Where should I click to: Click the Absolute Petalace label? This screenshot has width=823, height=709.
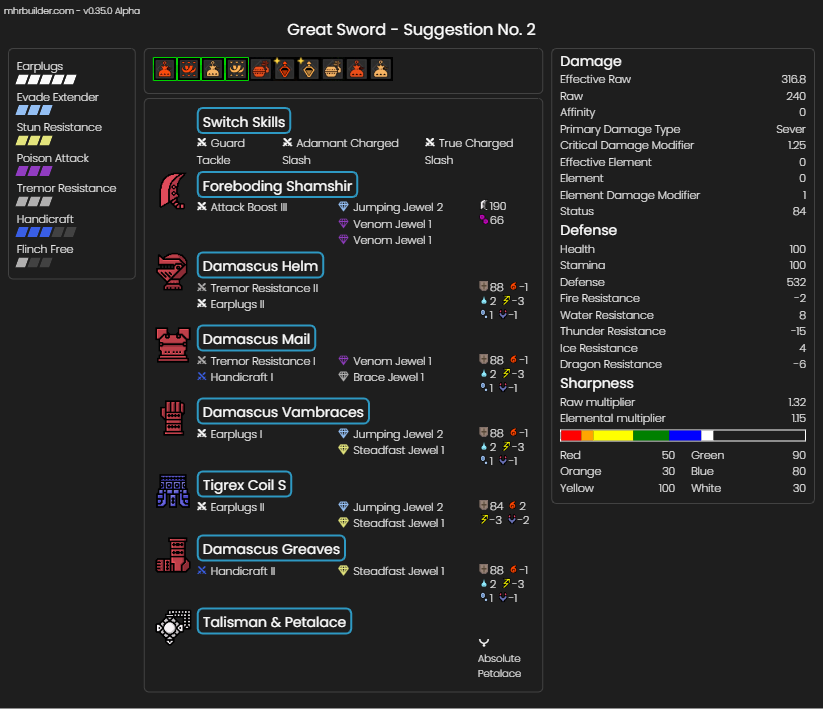point(499,665)
